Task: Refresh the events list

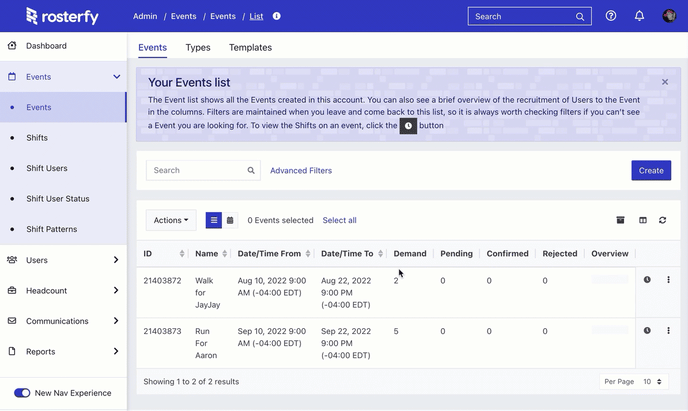Action: pyautogui.click(x=663, y=220)
